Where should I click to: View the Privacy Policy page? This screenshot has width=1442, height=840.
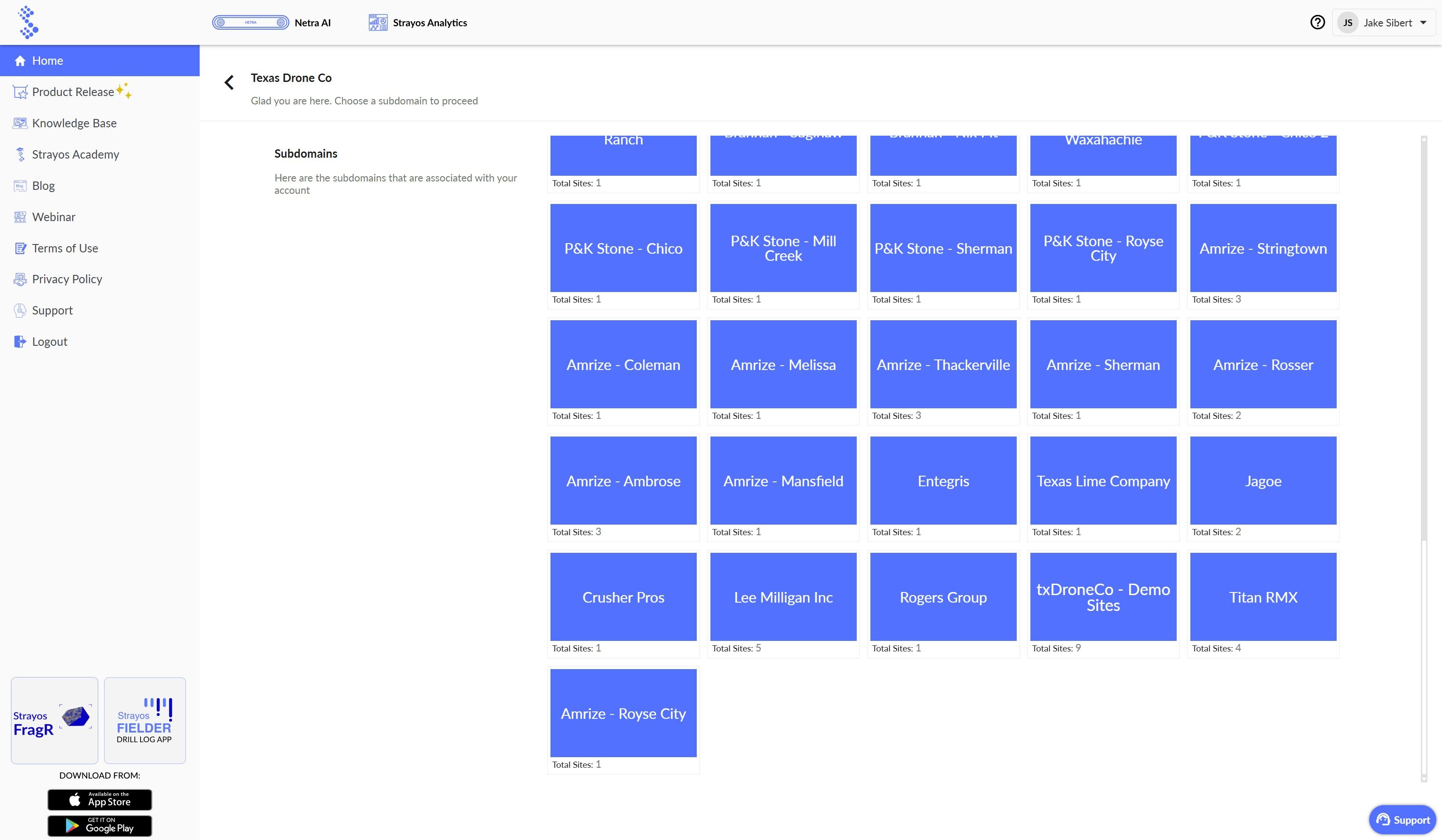tap(100, 279)
